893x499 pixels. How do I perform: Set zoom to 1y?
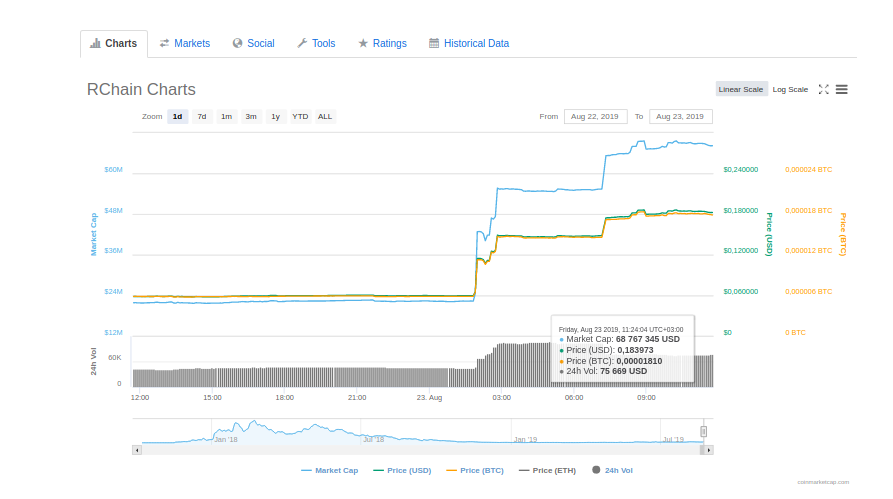[276, 117]
